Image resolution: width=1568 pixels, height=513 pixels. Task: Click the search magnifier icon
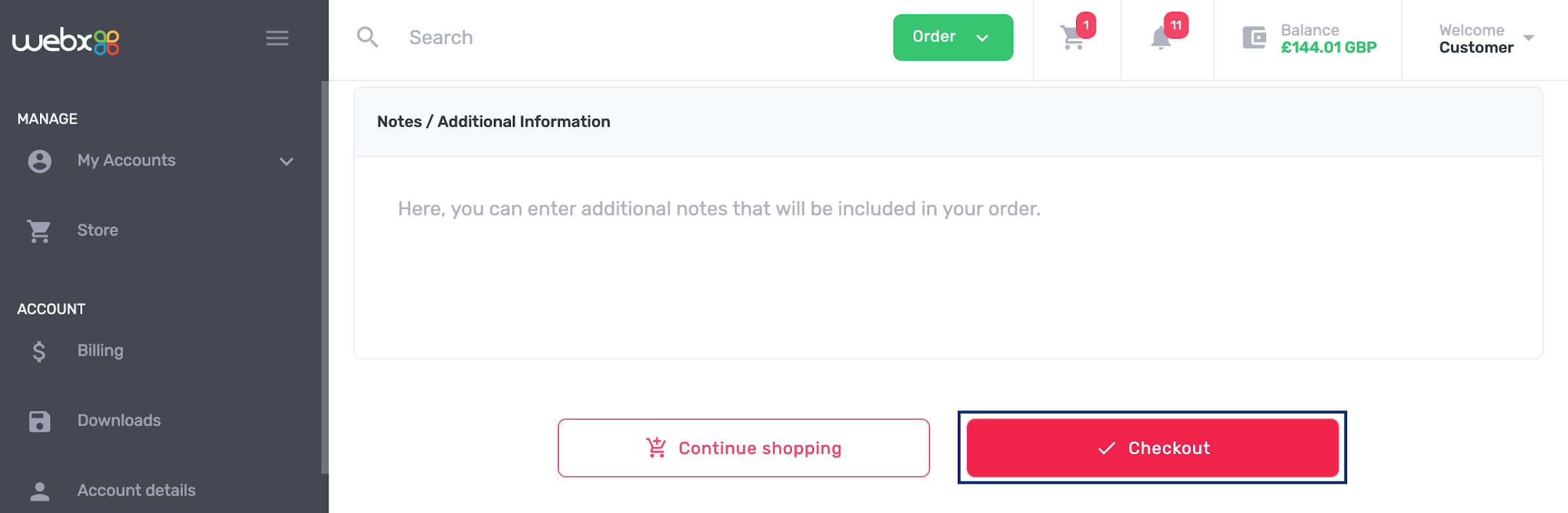pyautogui.click(x=367, y=37)
